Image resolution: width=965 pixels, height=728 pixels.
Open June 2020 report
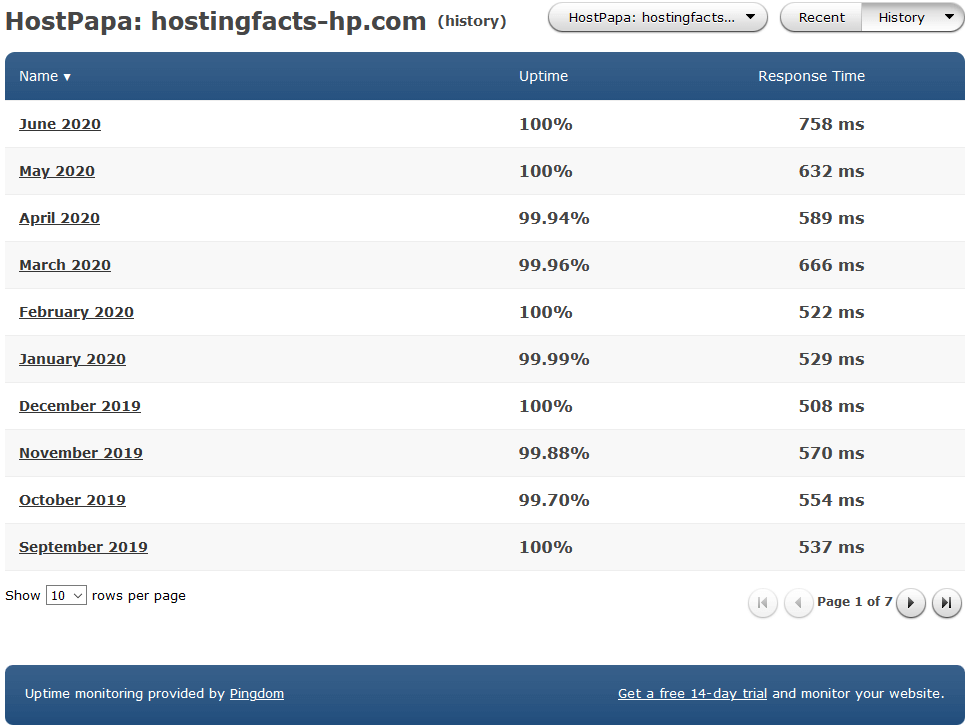coord(60,124)
